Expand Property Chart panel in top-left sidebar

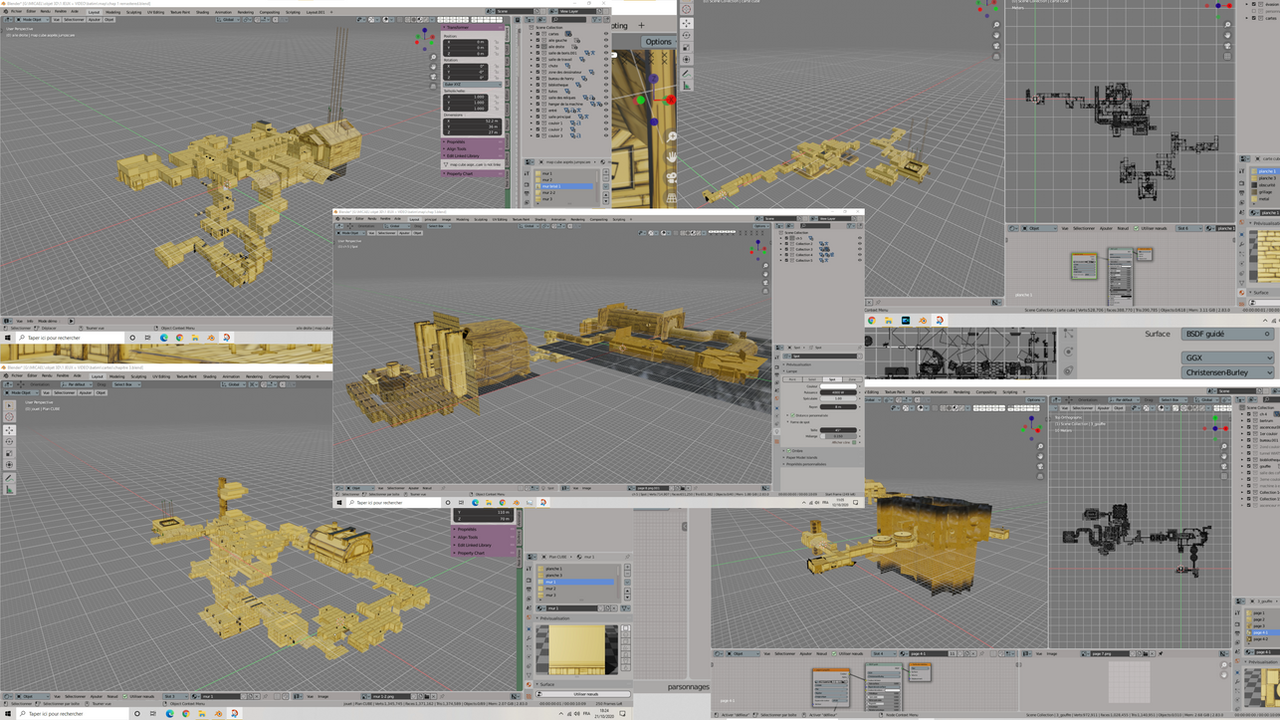click(472, 173)
